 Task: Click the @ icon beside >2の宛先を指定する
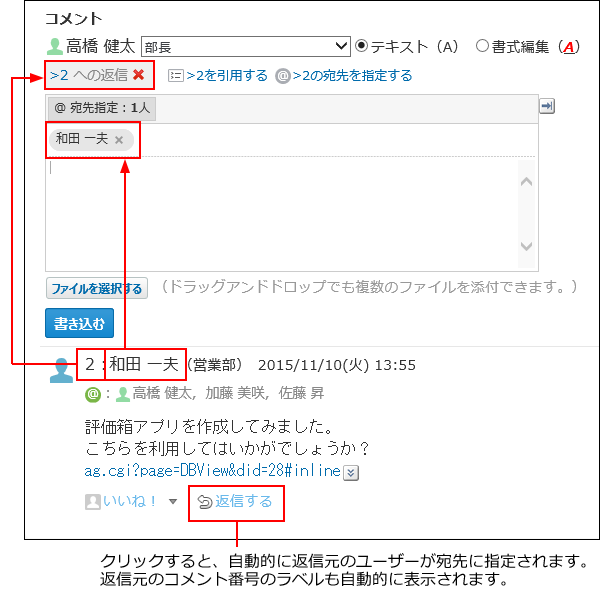pos(283,76)
